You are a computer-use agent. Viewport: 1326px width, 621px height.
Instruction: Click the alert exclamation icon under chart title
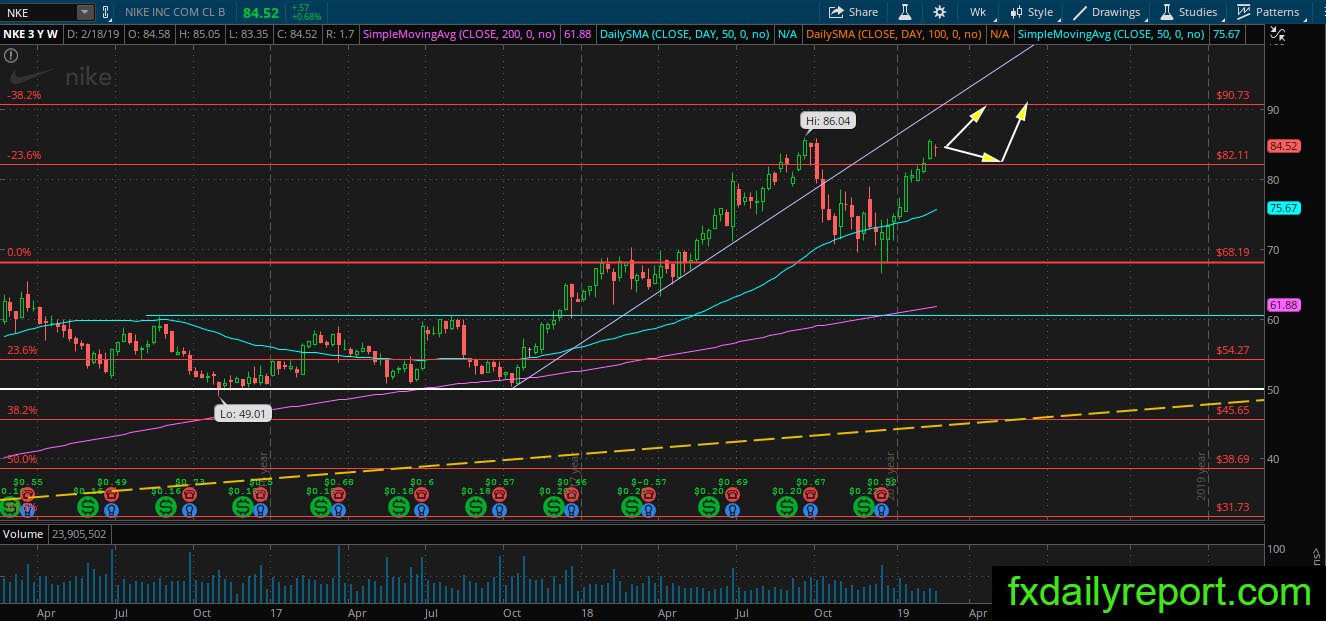(x=9, y=55)
